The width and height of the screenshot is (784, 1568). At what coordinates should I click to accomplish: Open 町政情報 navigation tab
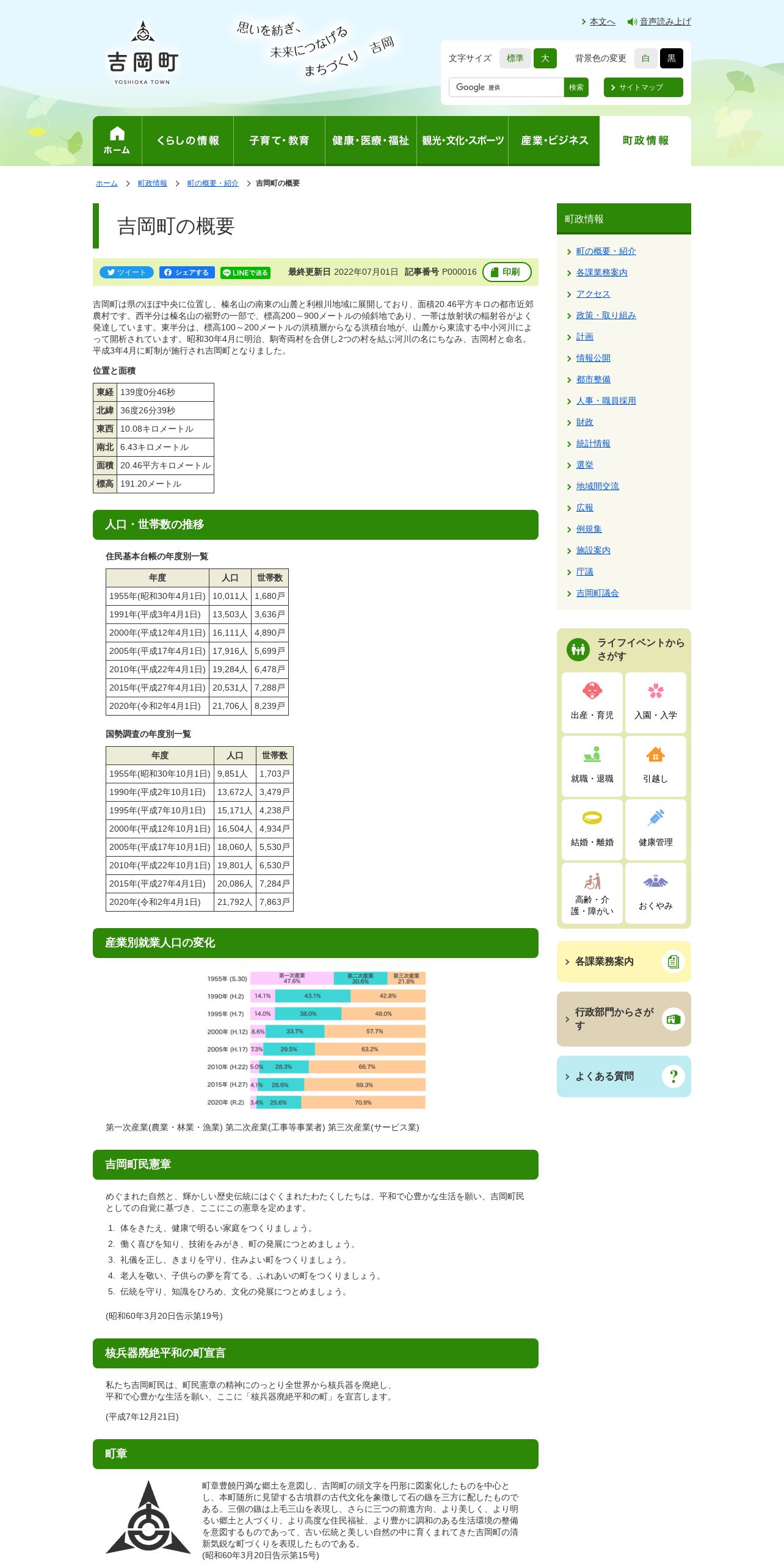coord(645,140)
